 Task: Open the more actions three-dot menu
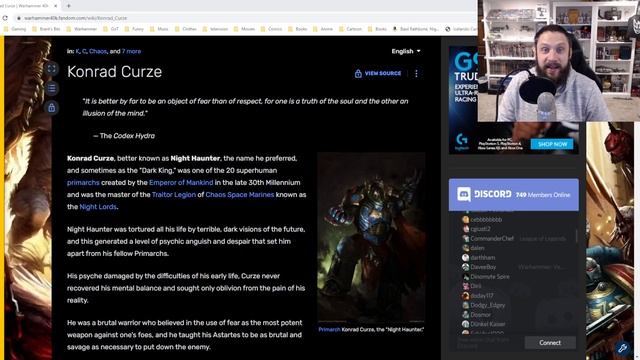416,73
